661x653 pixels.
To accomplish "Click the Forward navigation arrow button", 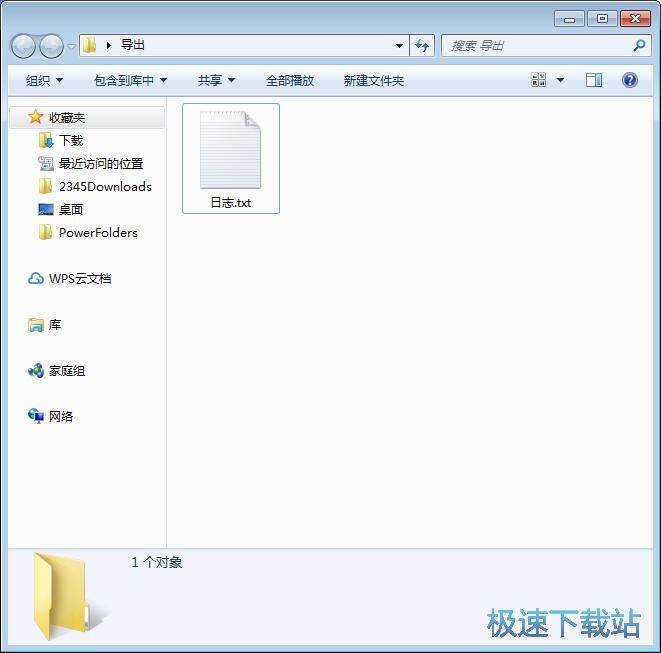I will (51, 46).
